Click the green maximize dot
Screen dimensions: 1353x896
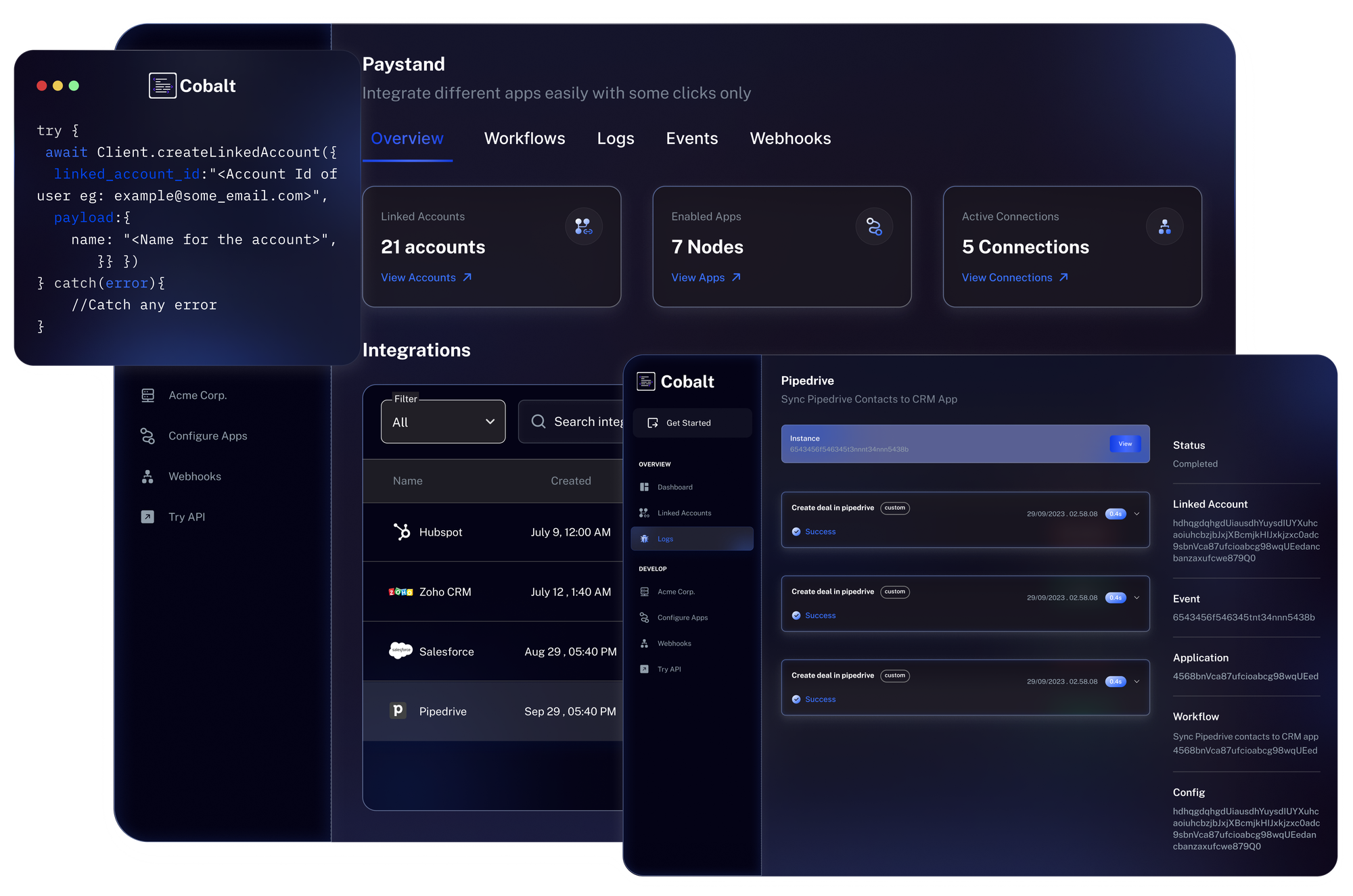[x=74, y=86]
